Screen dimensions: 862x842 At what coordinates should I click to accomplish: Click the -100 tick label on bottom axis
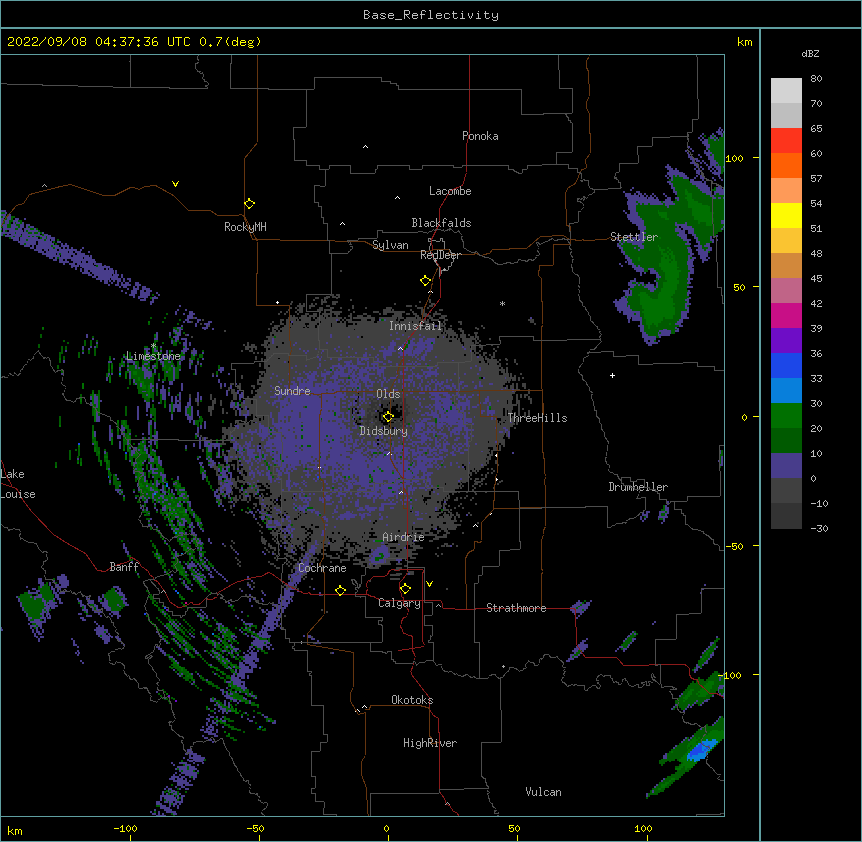(x=125, y=828)
